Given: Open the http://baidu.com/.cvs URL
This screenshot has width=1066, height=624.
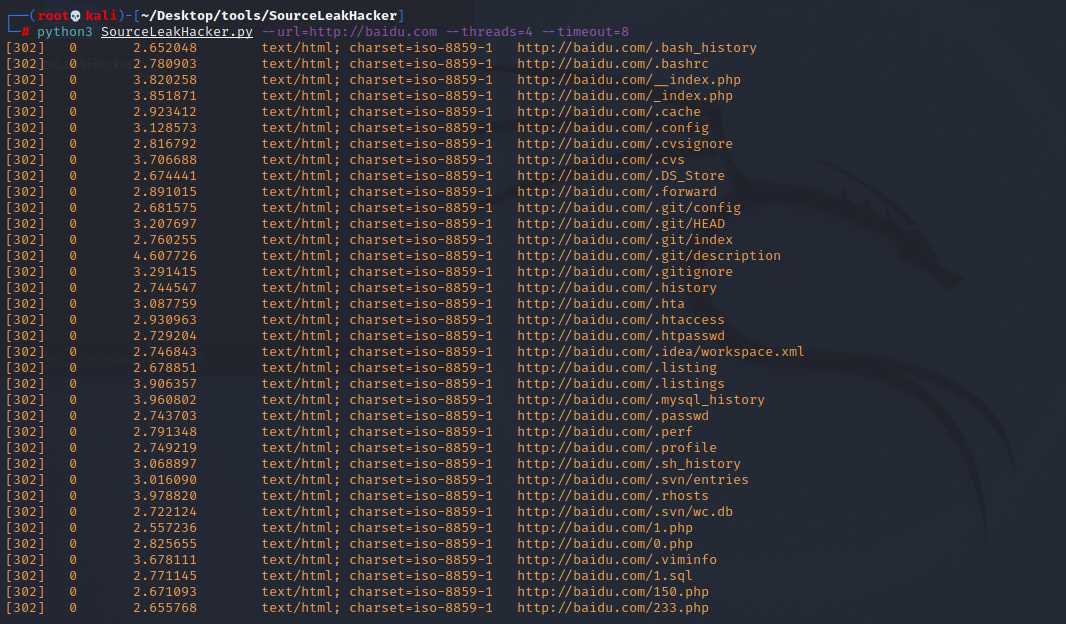Looking at the screenshot, I should click(x=601, y=160).
